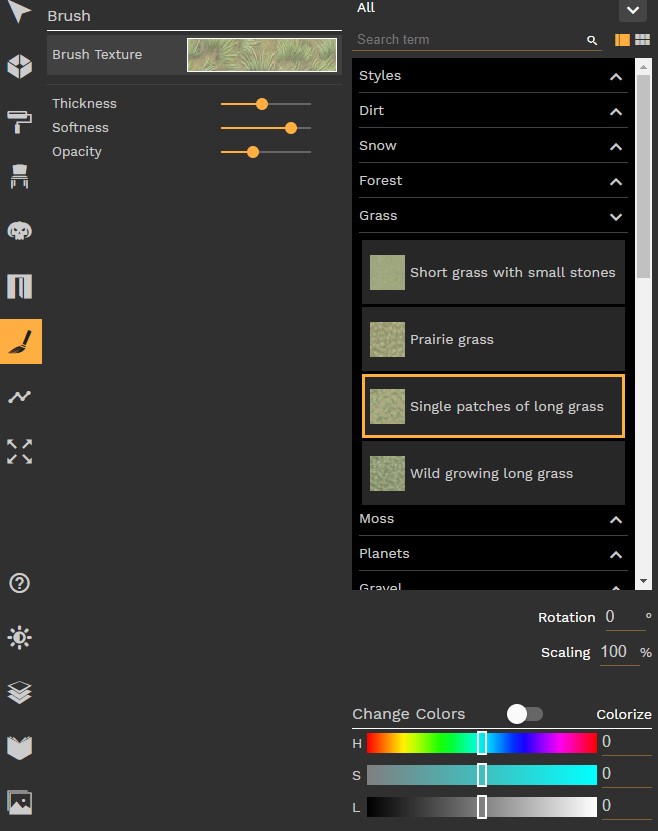Select Prairie grass texture
658x831 pixels.
click(x=493, y=340)
